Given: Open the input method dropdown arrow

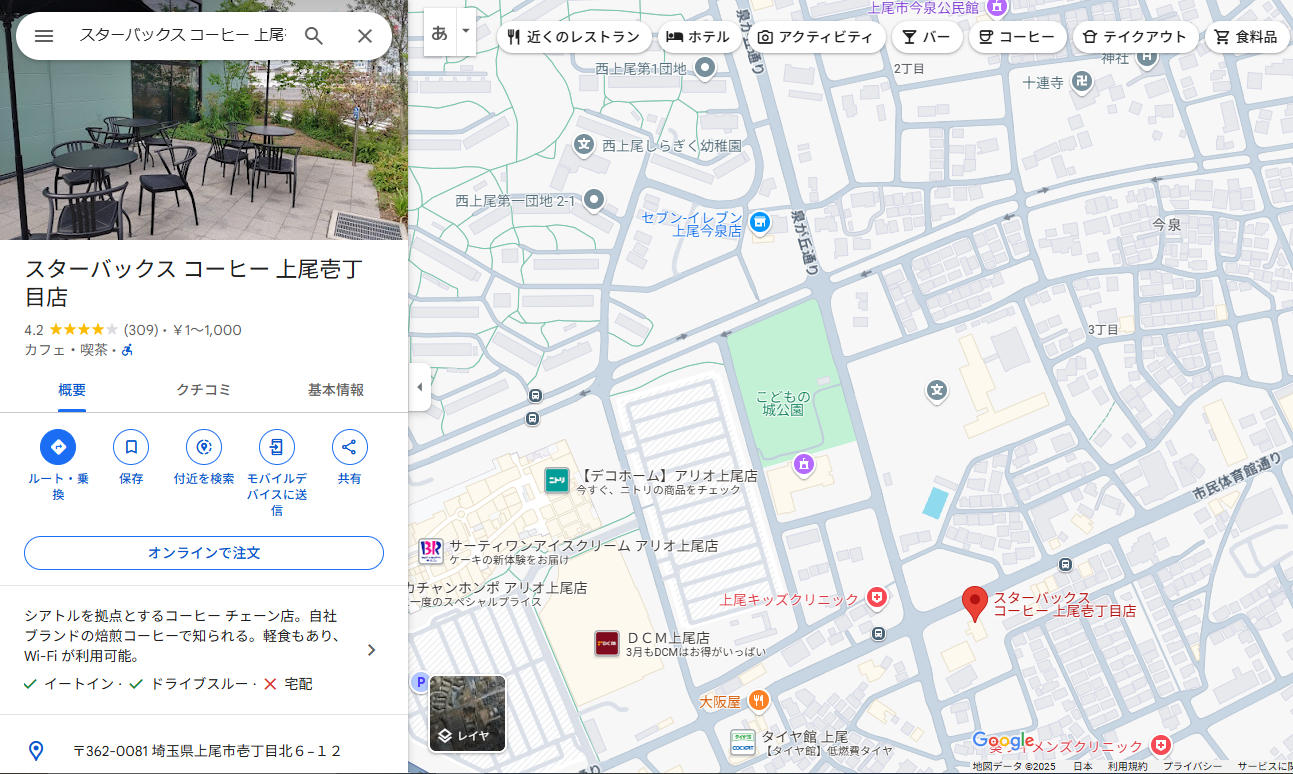Looking at the screenshot, I should 465,32.
